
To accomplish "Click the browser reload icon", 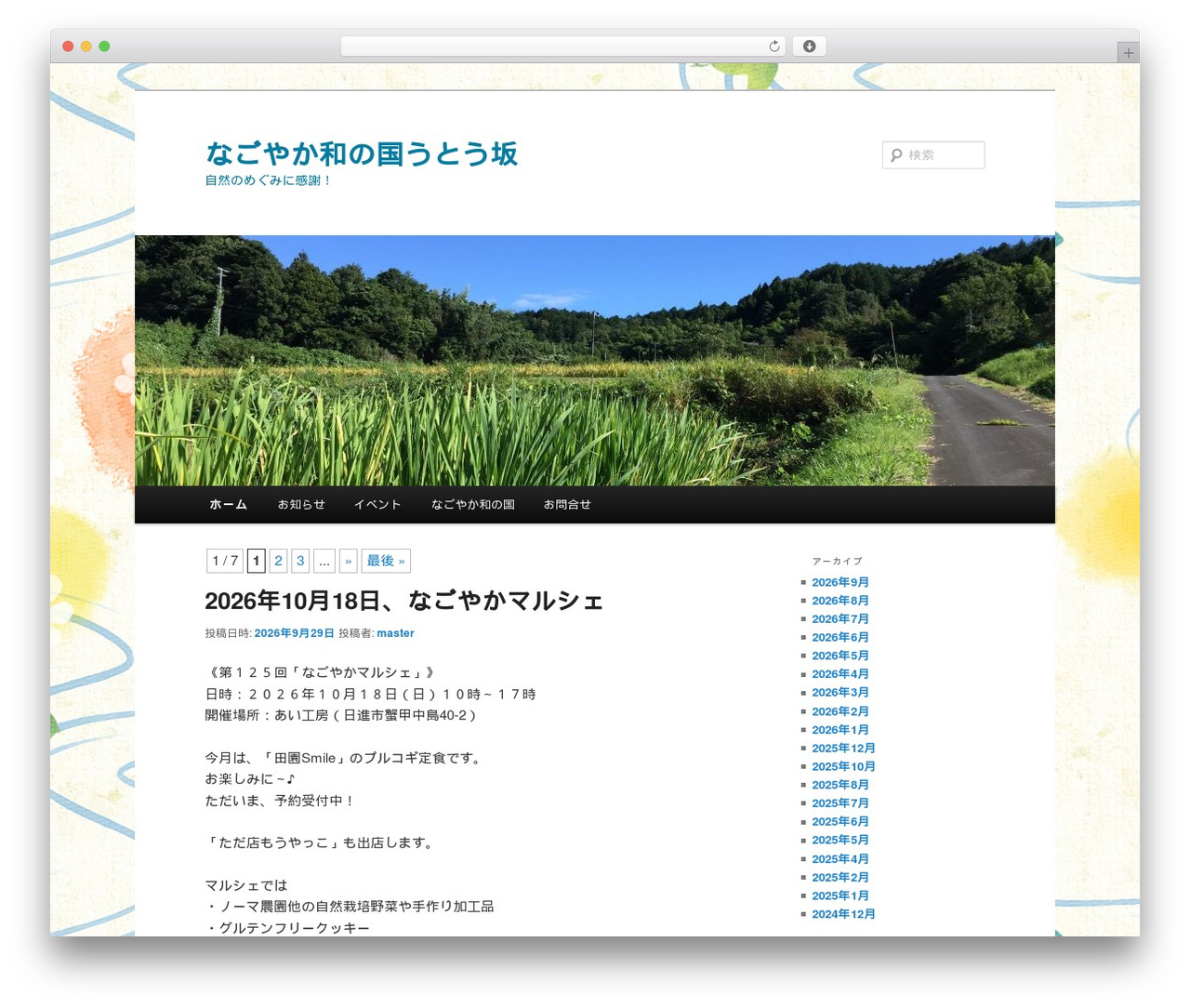I will coord(773,46).
